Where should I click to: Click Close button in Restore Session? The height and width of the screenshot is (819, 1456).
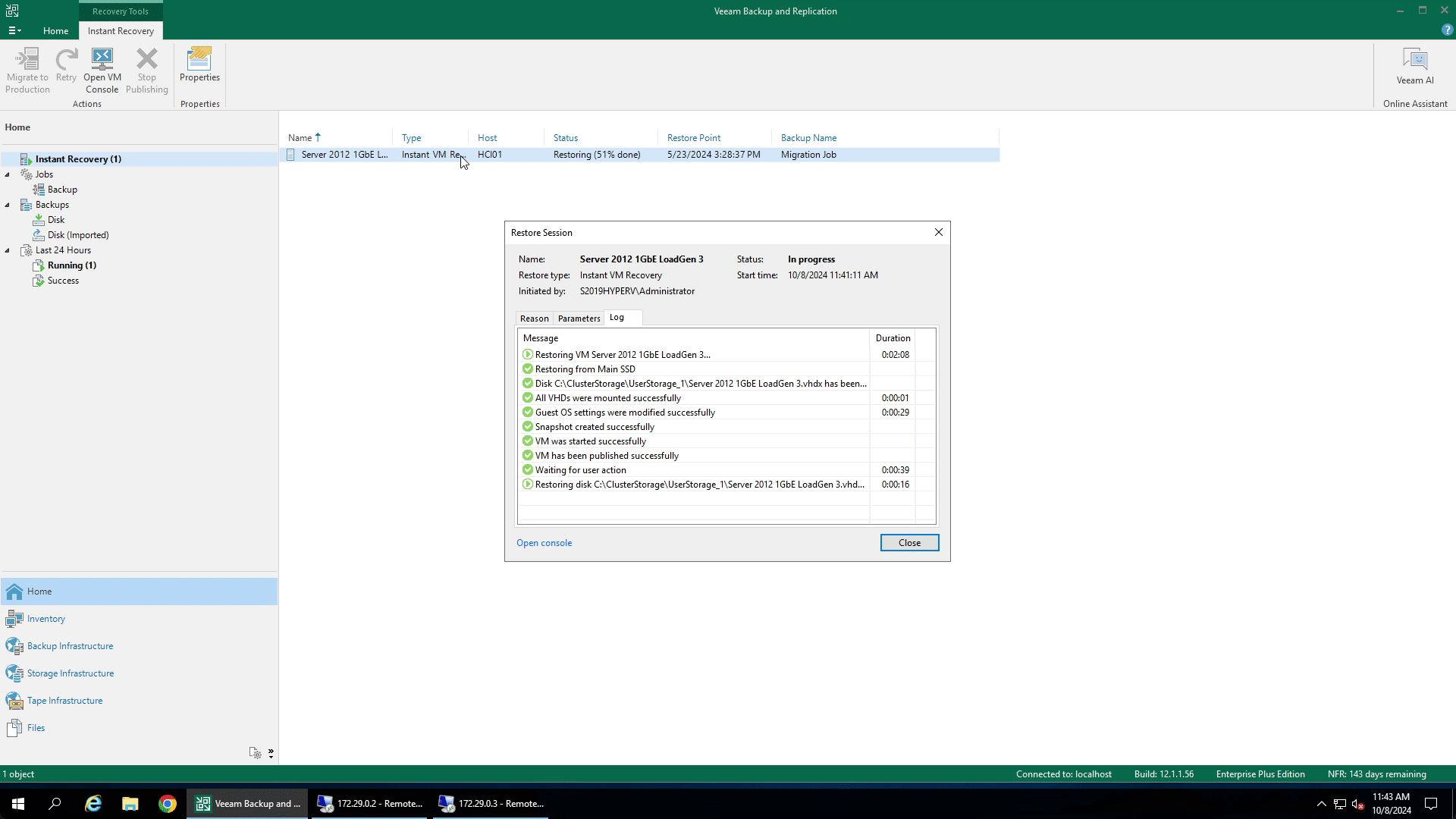909,543
